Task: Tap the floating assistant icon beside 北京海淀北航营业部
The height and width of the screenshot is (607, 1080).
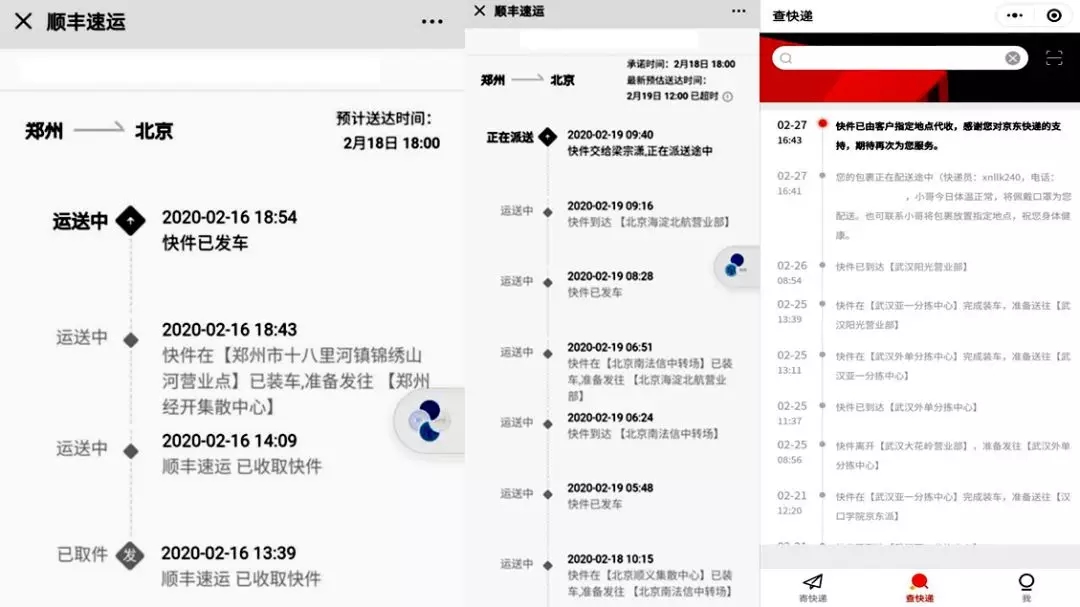Action: 737,264
